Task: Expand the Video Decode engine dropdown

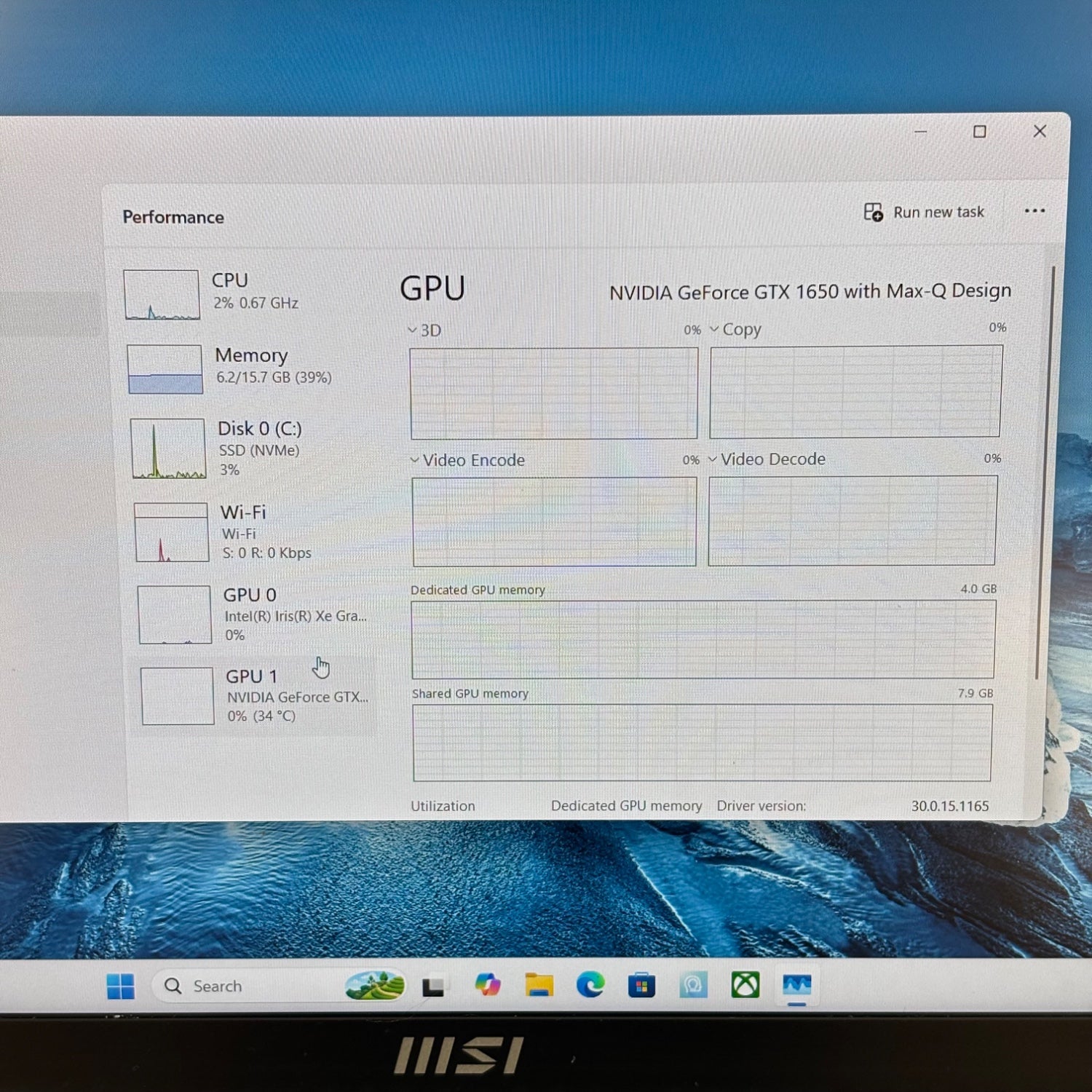Action: pyautogui.click(x=767, y=459)
